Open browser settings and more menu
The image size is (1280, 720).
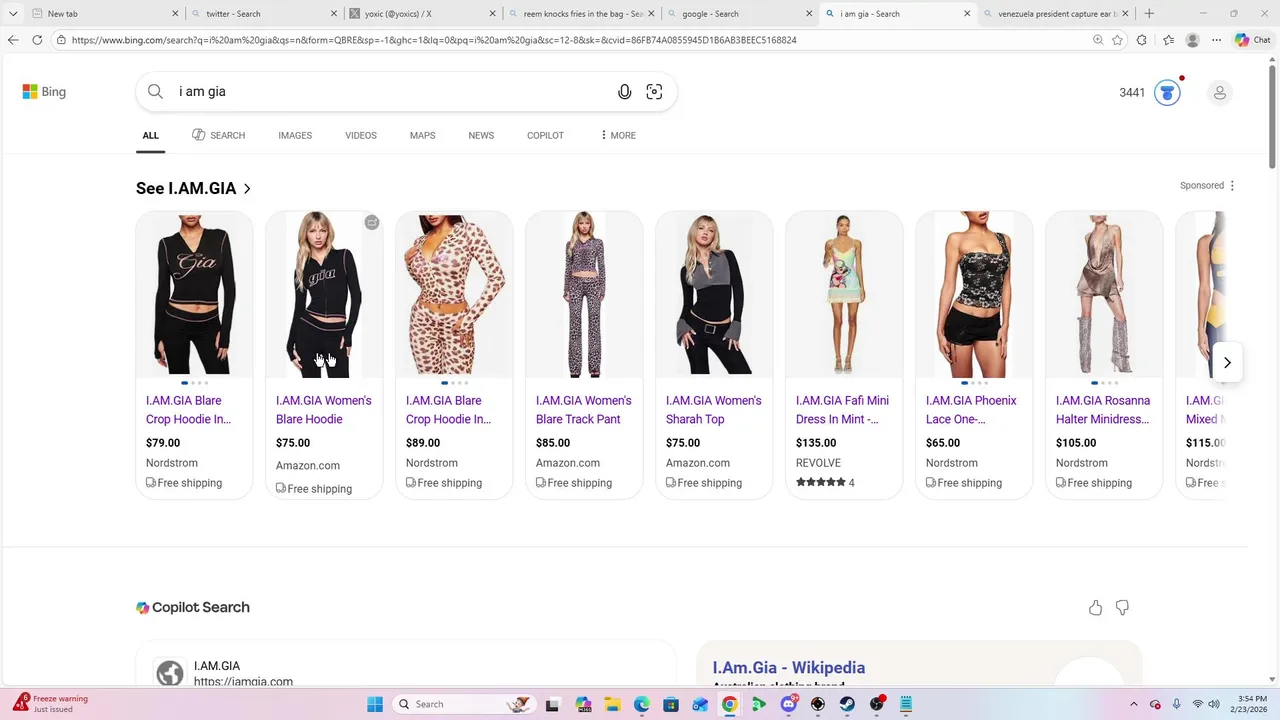tap(1216, 40)
